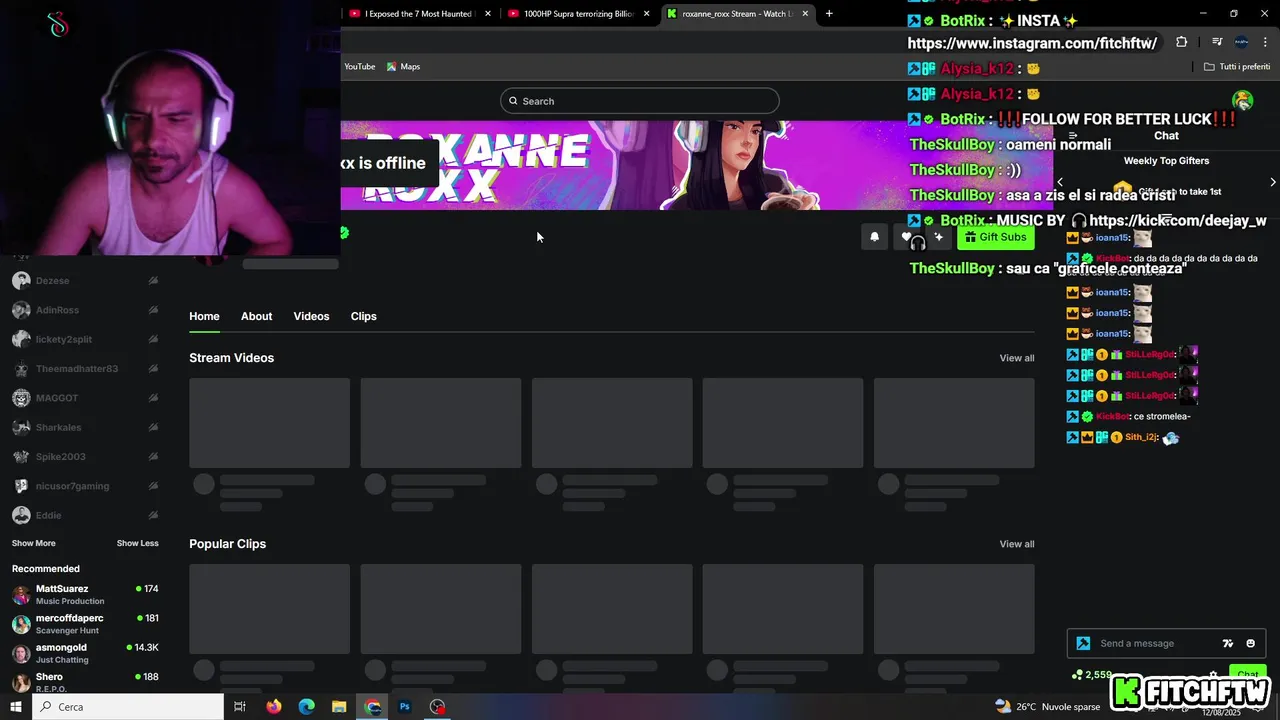This screenshot has height=720, width=1280.
Task: Open Chrome from the taskbar
Action: point(372,707)
